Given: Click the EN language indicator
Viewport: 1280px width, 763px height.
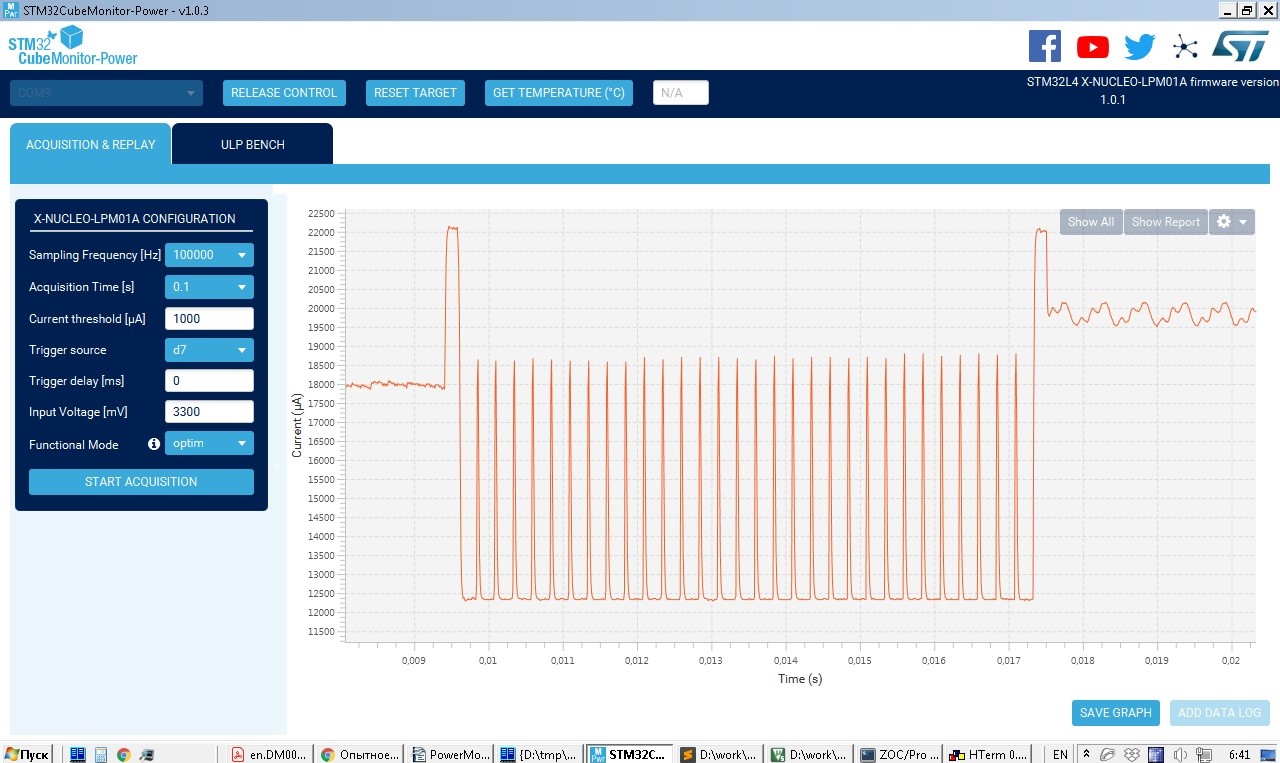Looking at the screenshot, I should [x=1061, y=755].
